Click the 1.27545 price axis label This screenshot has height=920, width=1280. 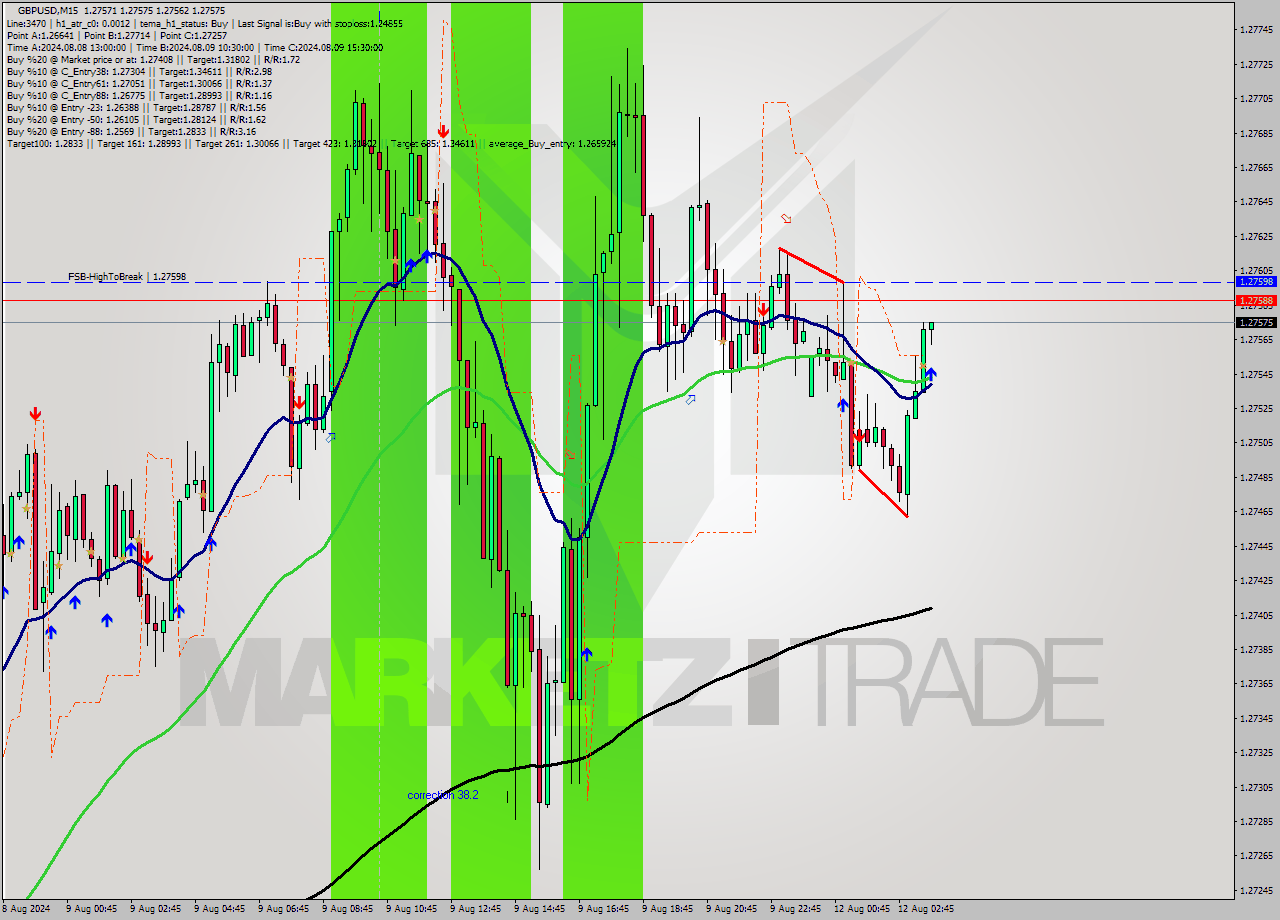click(1256, 374)
